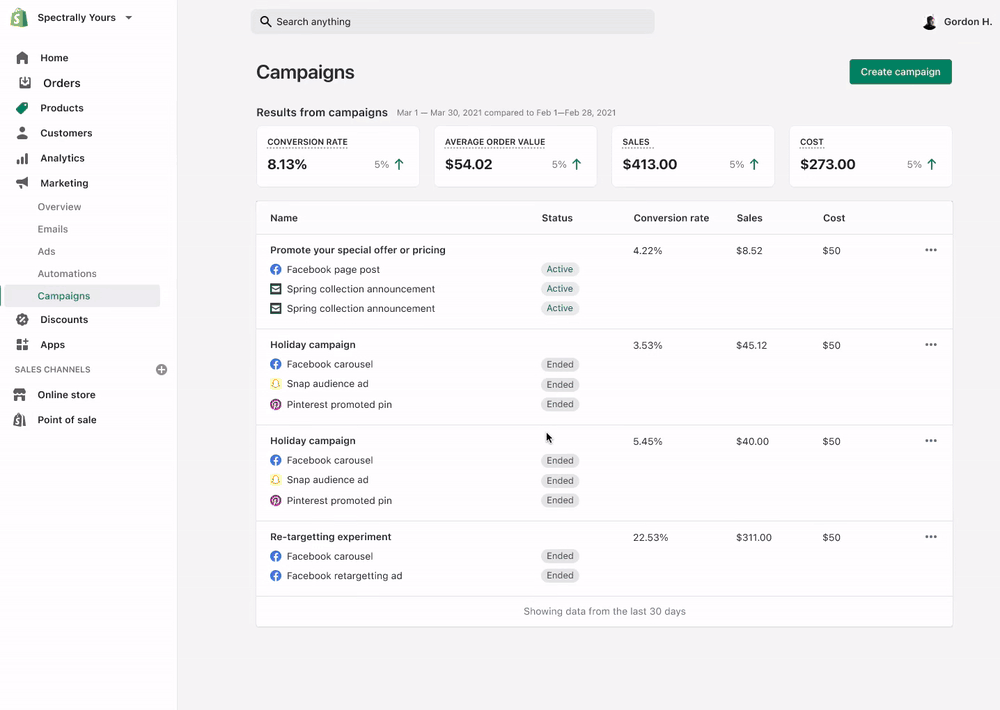This screenshot has height=710, width=1000.
Task: Click the Online store storefront icon
Action: click(x=20, y=395)
